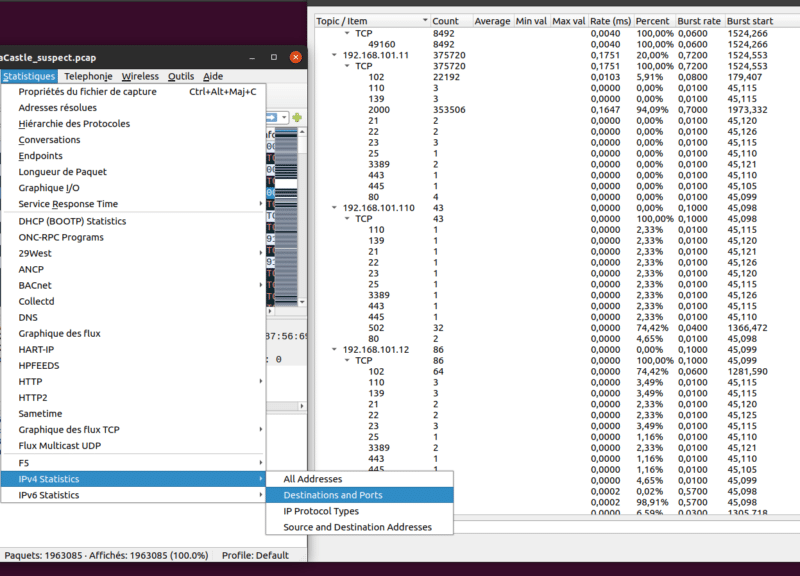Viewport: 800px width, 576px height.
Task: Collapse the 192.168.101.11 tree node
Action: click(335, 55)
